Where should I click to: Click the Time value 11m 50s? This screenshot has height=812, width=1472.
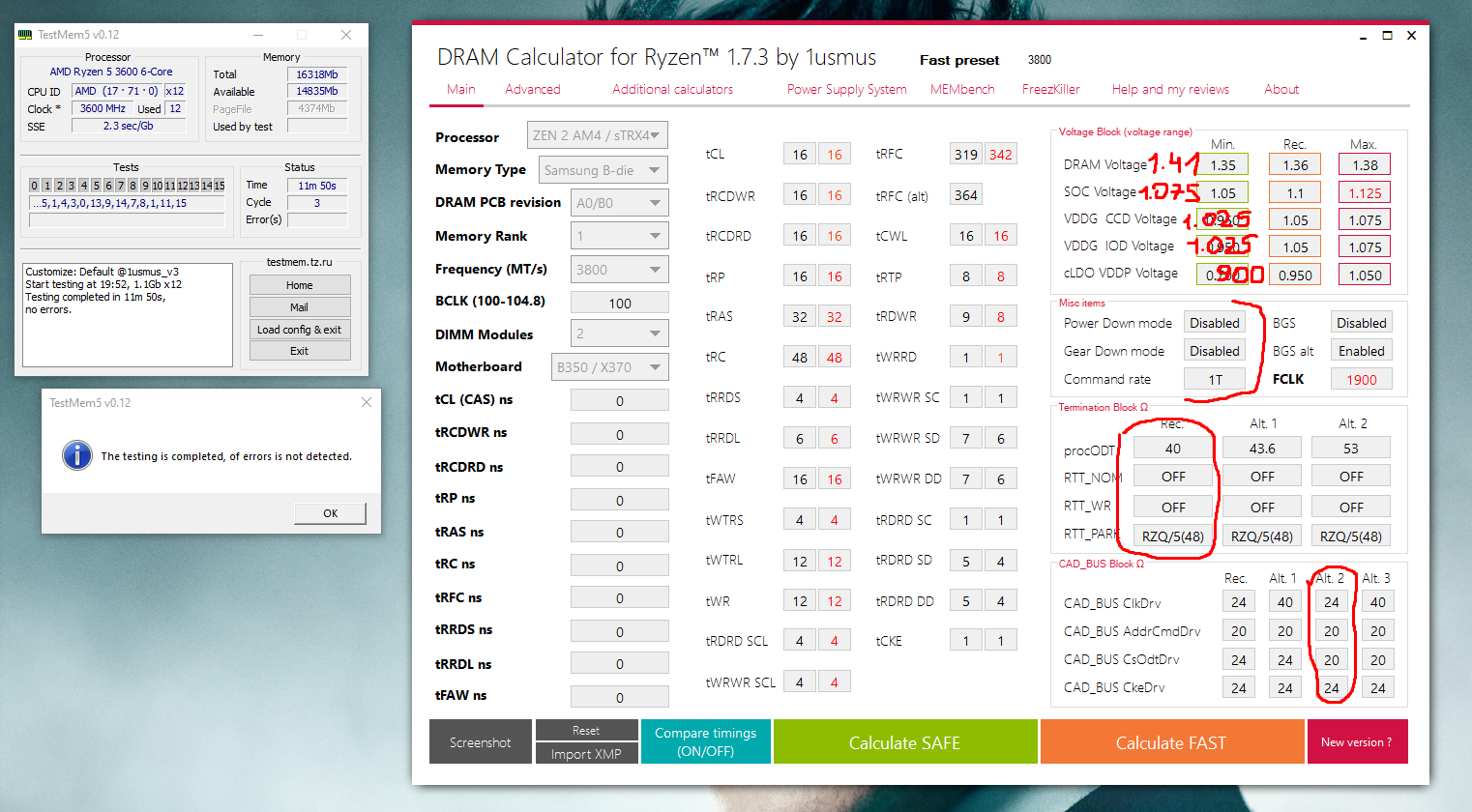pyautogui.click(x=317, y=186)
